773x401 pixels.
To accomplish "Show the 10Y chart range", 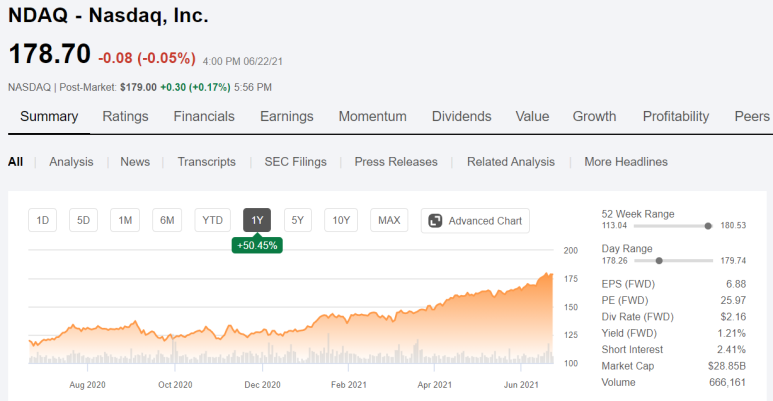I will tap(341, 221).
